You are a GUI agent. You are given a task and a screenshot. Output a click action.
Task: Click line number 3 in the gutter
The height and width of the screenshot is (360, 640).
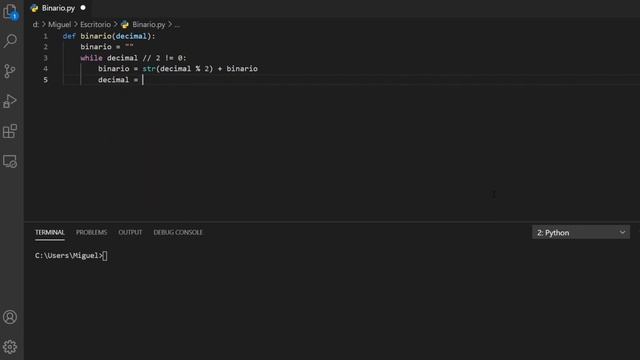[x=46, y=58]
